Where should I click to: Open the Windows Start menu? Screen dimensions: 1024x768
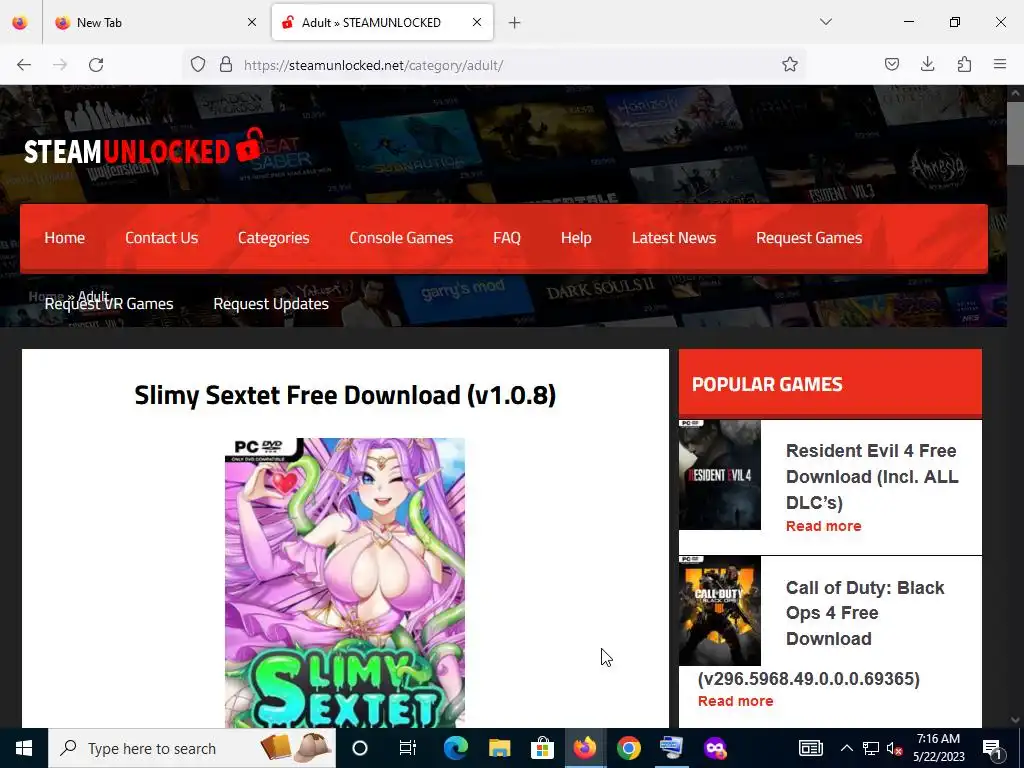[24, 748]
